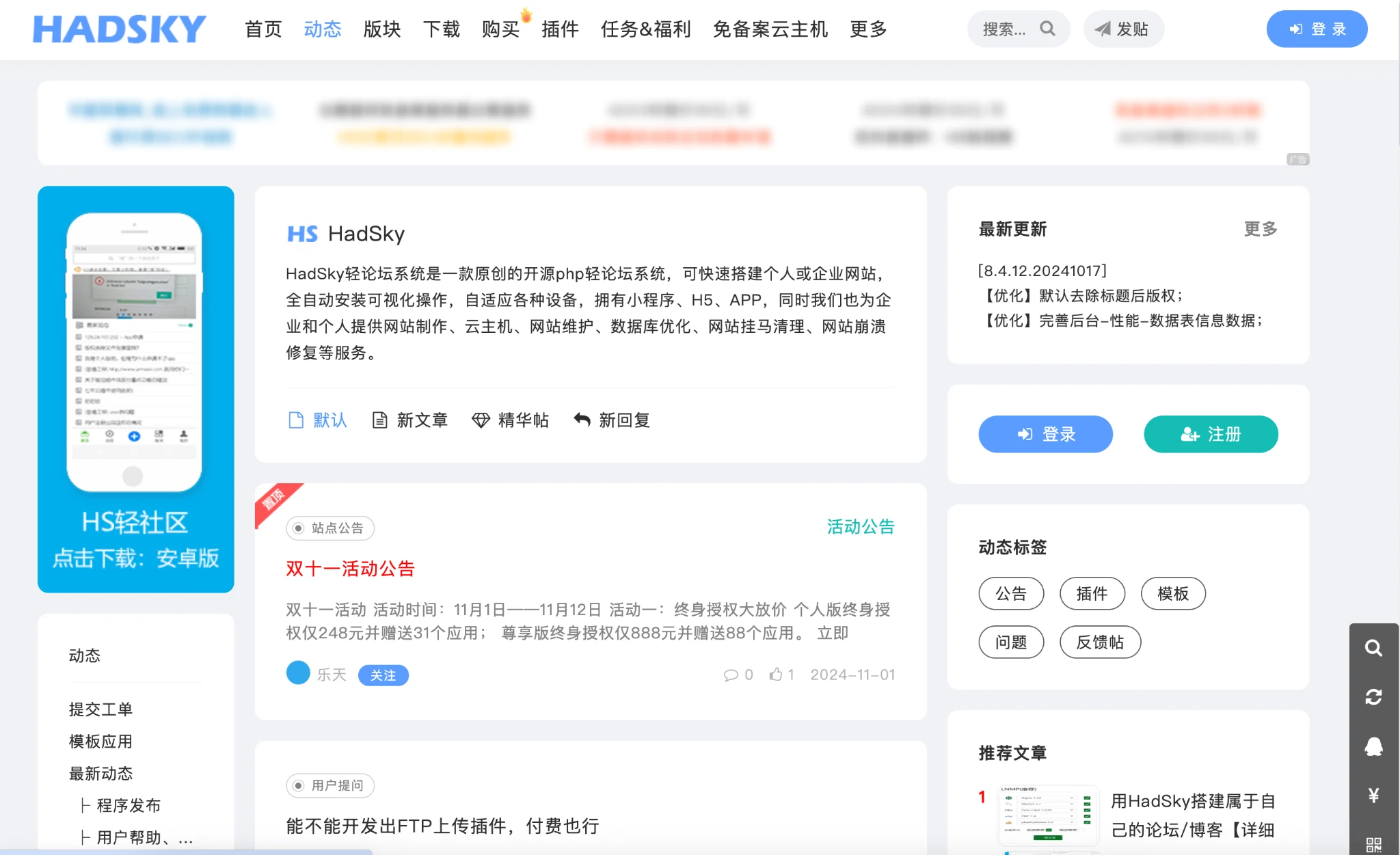Open the 双十一活动公告 post title

tap(350, 569)
